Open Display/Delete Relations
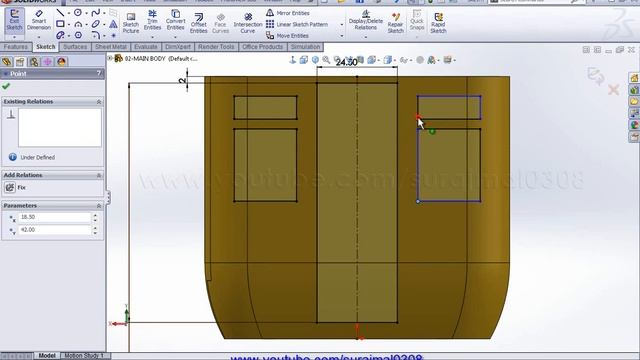Screen dimensions: 640x360 (366, 20)
